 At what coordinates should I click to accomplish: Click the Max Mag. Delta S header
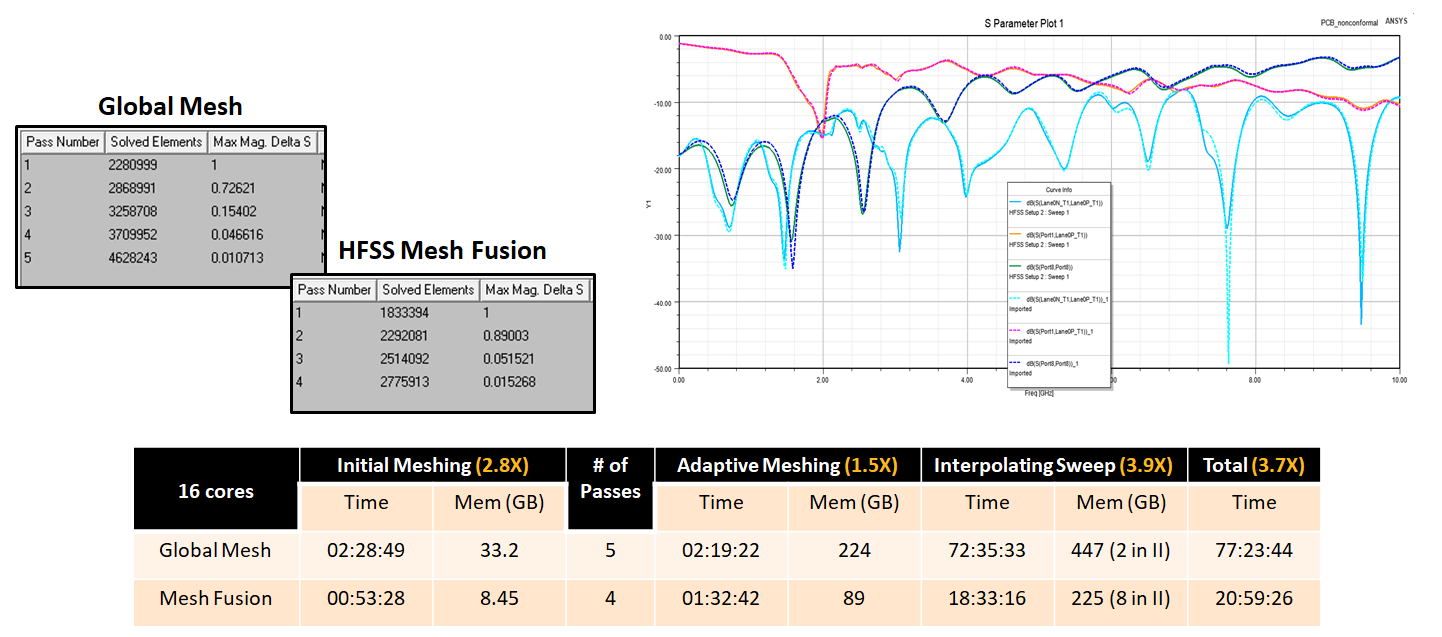262,141
